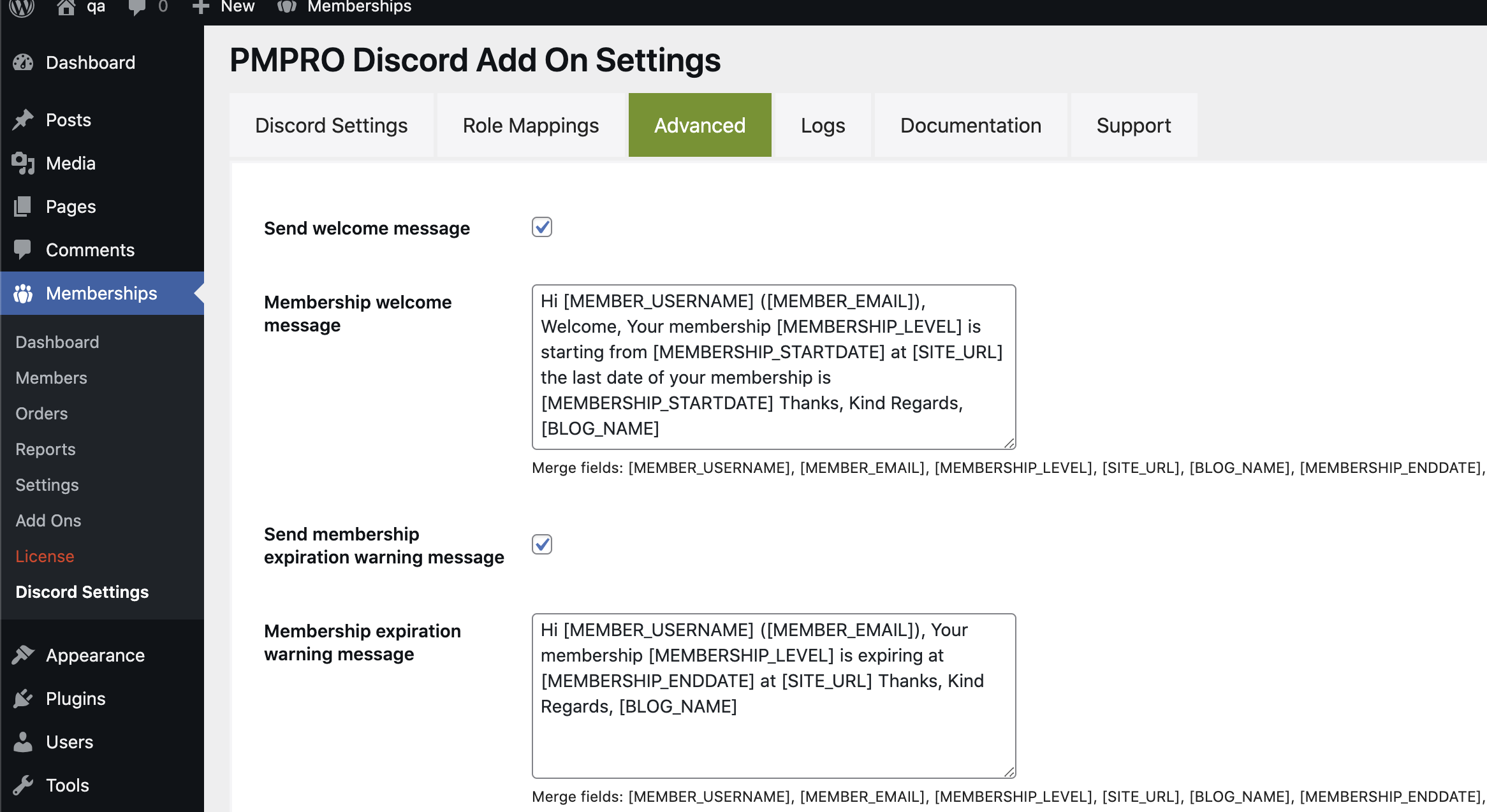This screenshot has width=1487, height=812.
Task: Click the Posts menu icon
Action: pos(26,120)
